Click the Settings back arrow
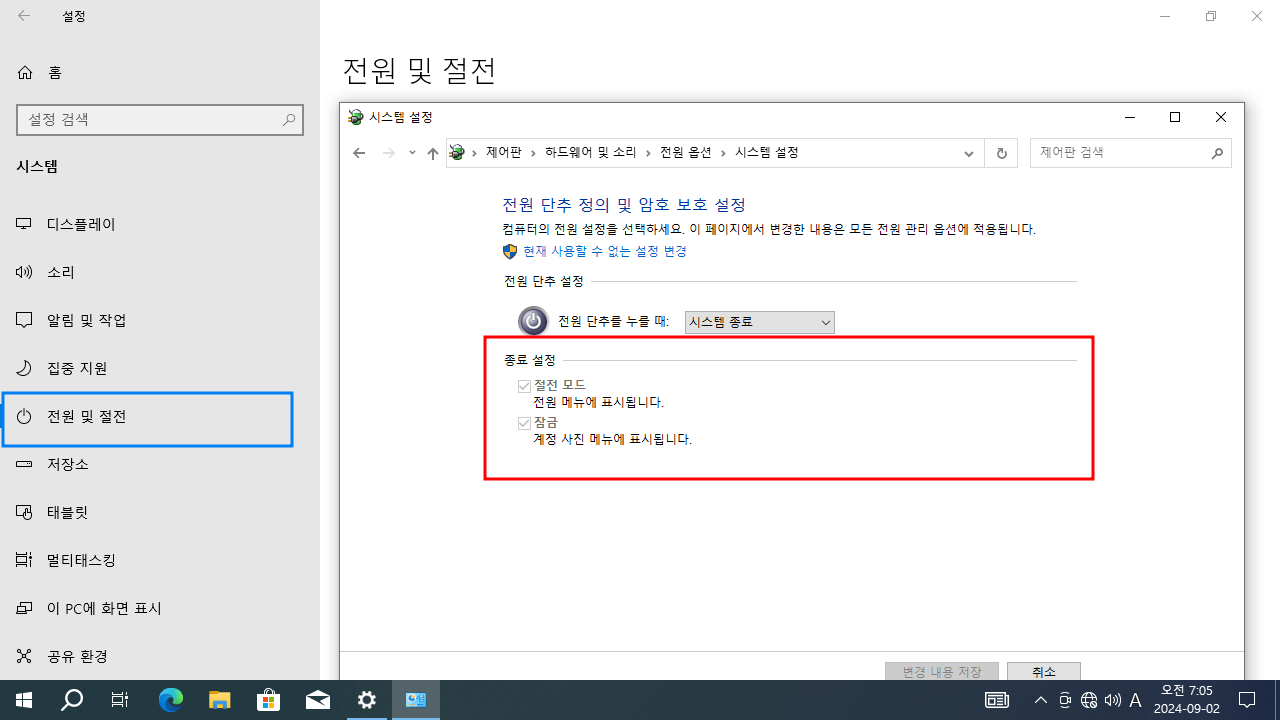Image resolution: width=1280 pixels, height=720 pixels. pyautogui.click(x=24, y=16)
